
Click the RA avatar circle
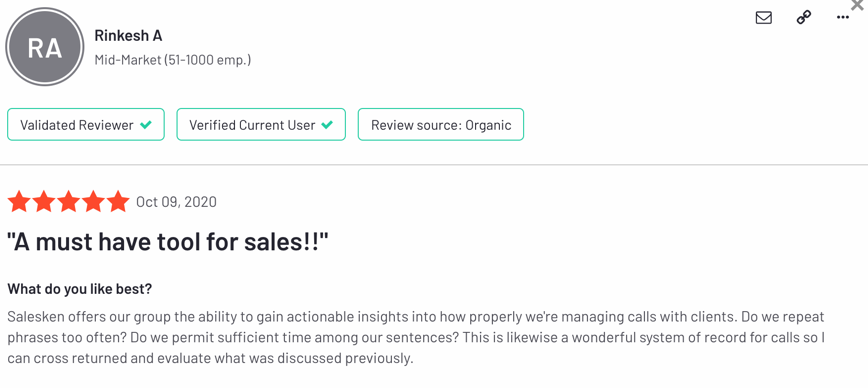click(45, 48)
